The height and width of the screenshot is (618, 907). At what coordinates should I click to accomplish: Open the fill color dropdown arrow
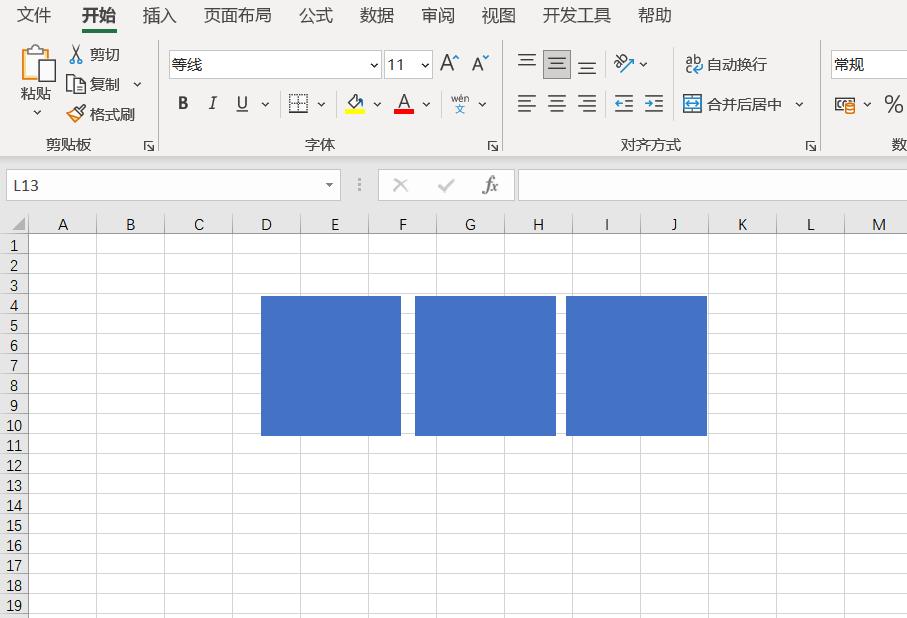pos(377,103)
